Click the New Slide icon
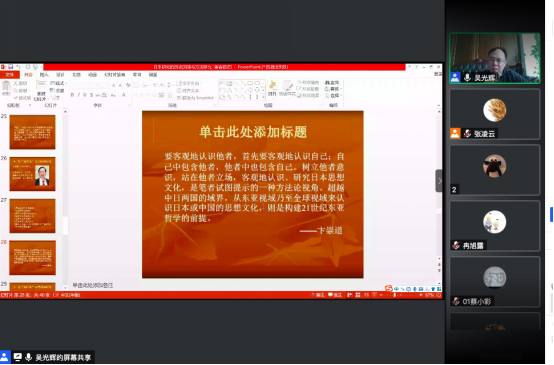The height and width of the screenshot is (365, 554). click(41, 90)
